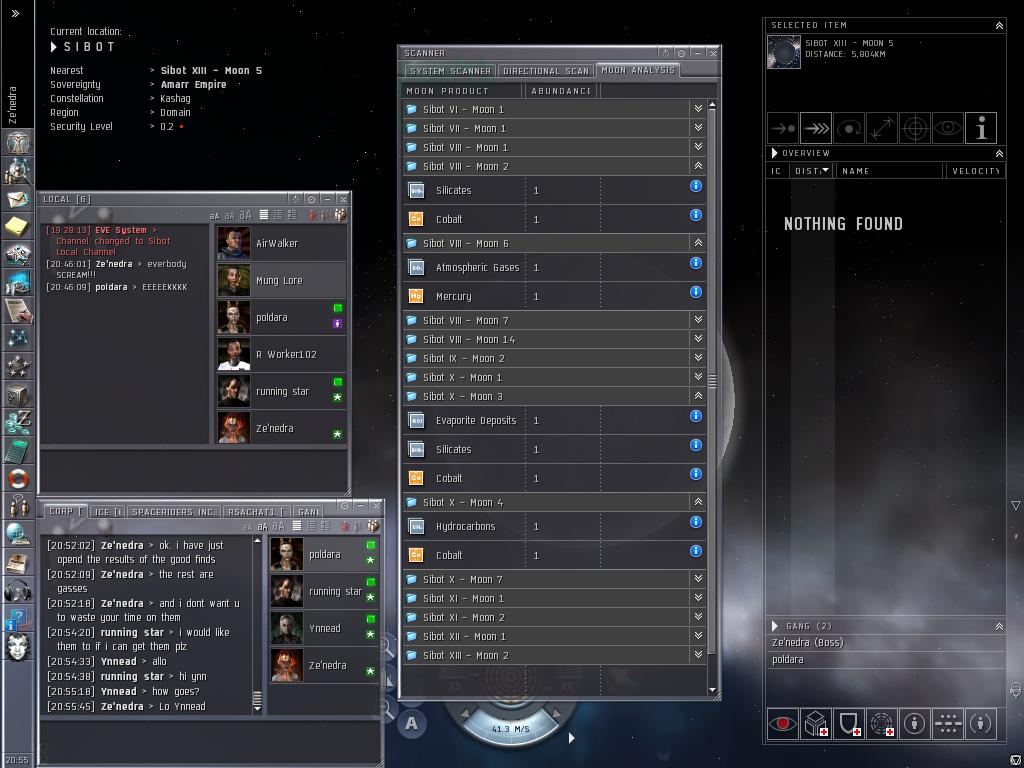Screen dimensions: 1024x768
Task: Click the need-capacitor broadcast icon
Action: click(882, 724)
